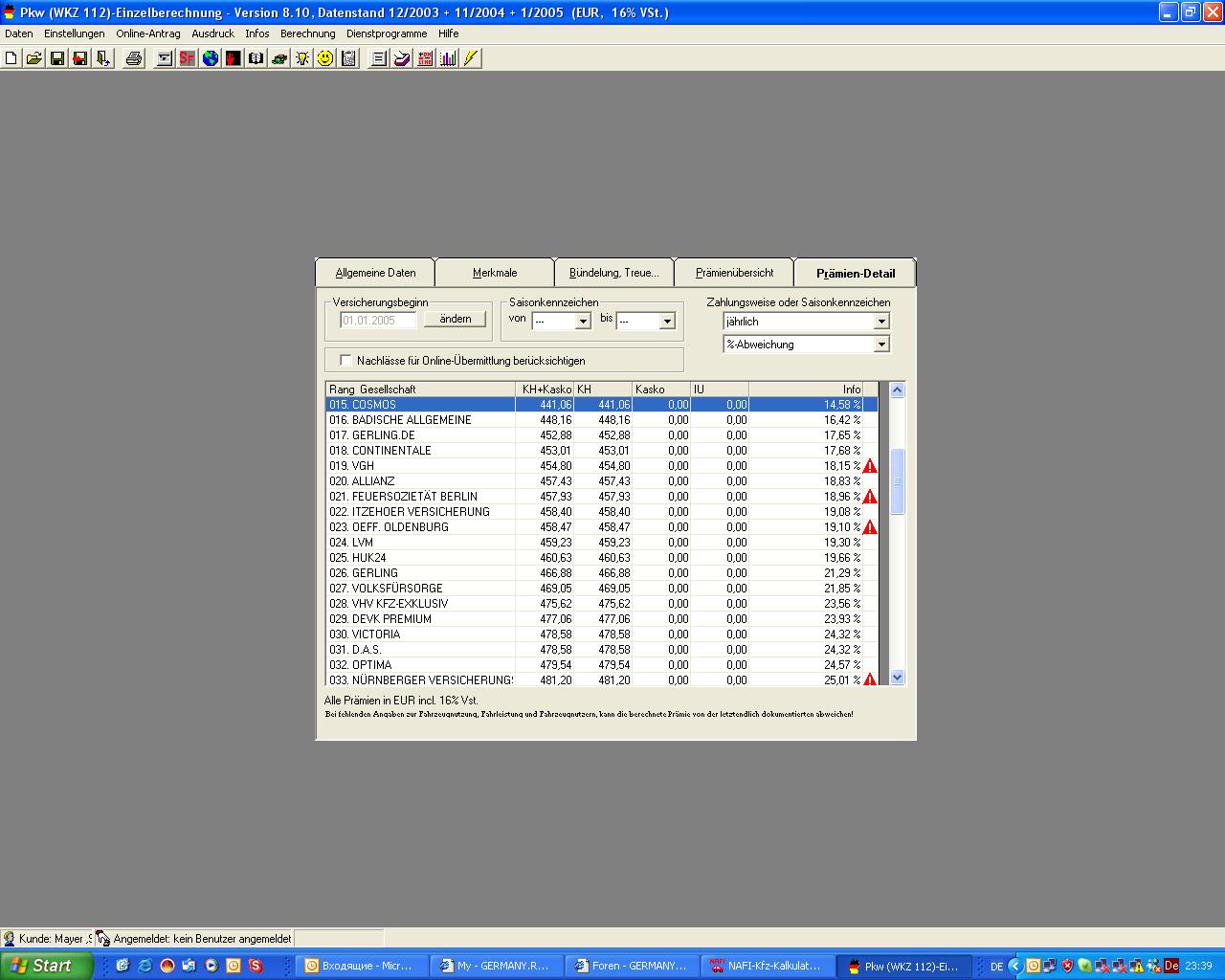Click the yellow smiley face icon
This screenshot has height=980, width=1225.
(325, 58)
